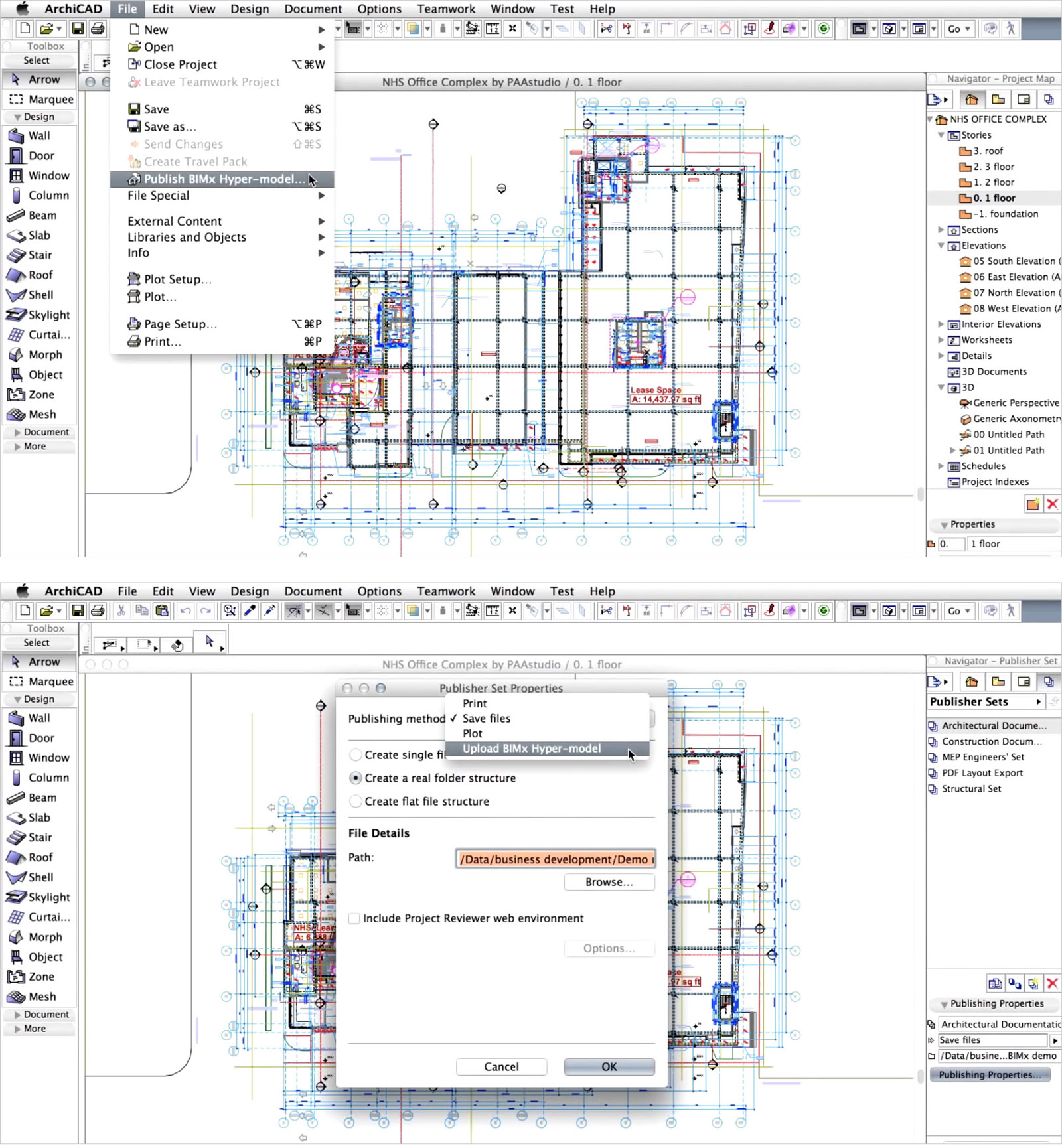Select Generic Perspective under 3D
1062x1148 pixels.
pyautogui.click(x=1010, y=403)
